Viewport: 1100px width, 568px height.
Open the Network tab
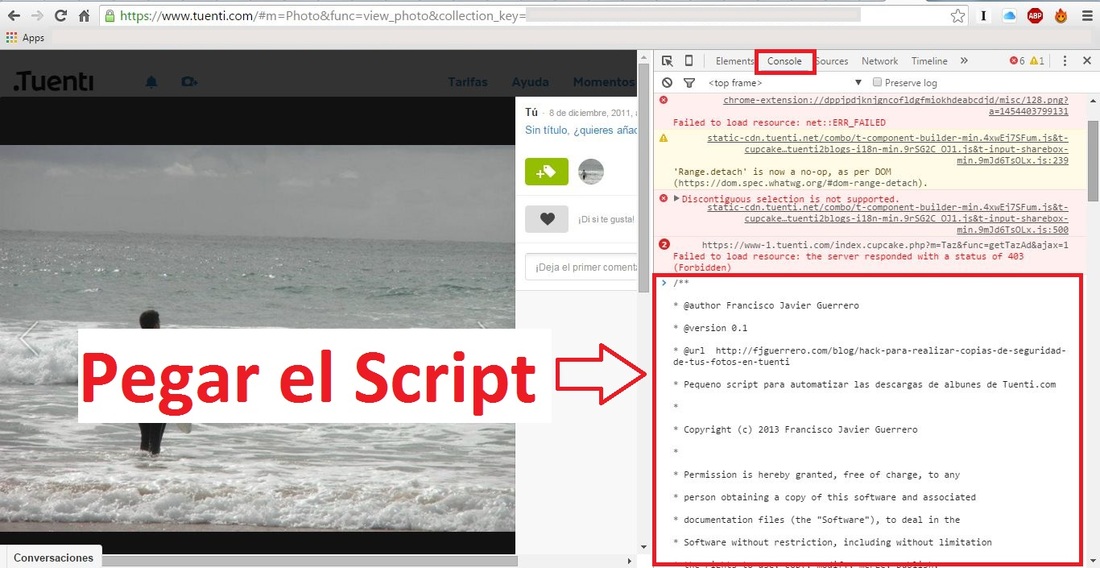(x=880, y=61)
